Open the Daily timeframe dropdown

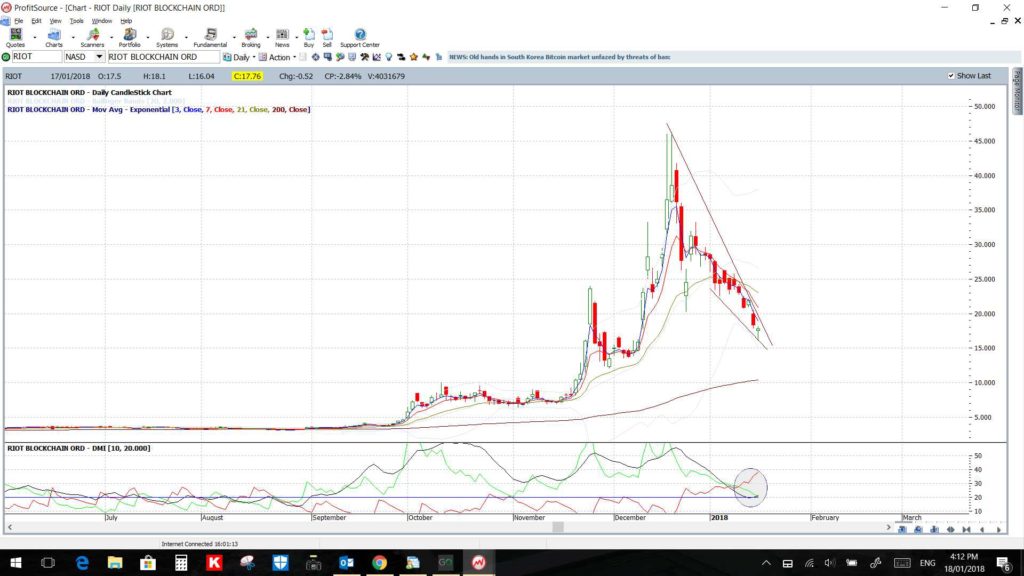coord(240,57)
